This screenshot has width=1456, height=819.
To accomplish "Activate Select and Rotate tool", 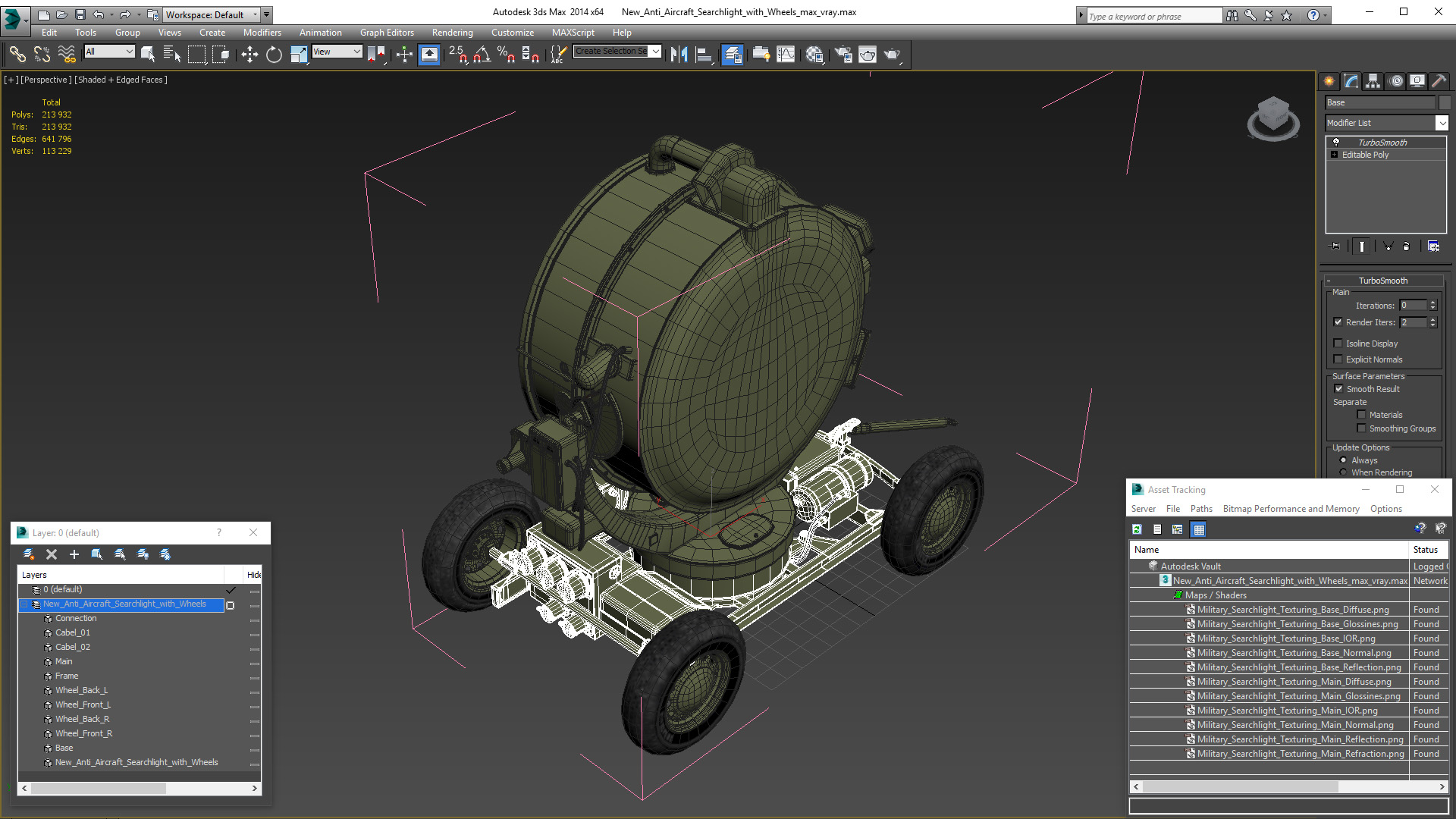I will 274,54.
